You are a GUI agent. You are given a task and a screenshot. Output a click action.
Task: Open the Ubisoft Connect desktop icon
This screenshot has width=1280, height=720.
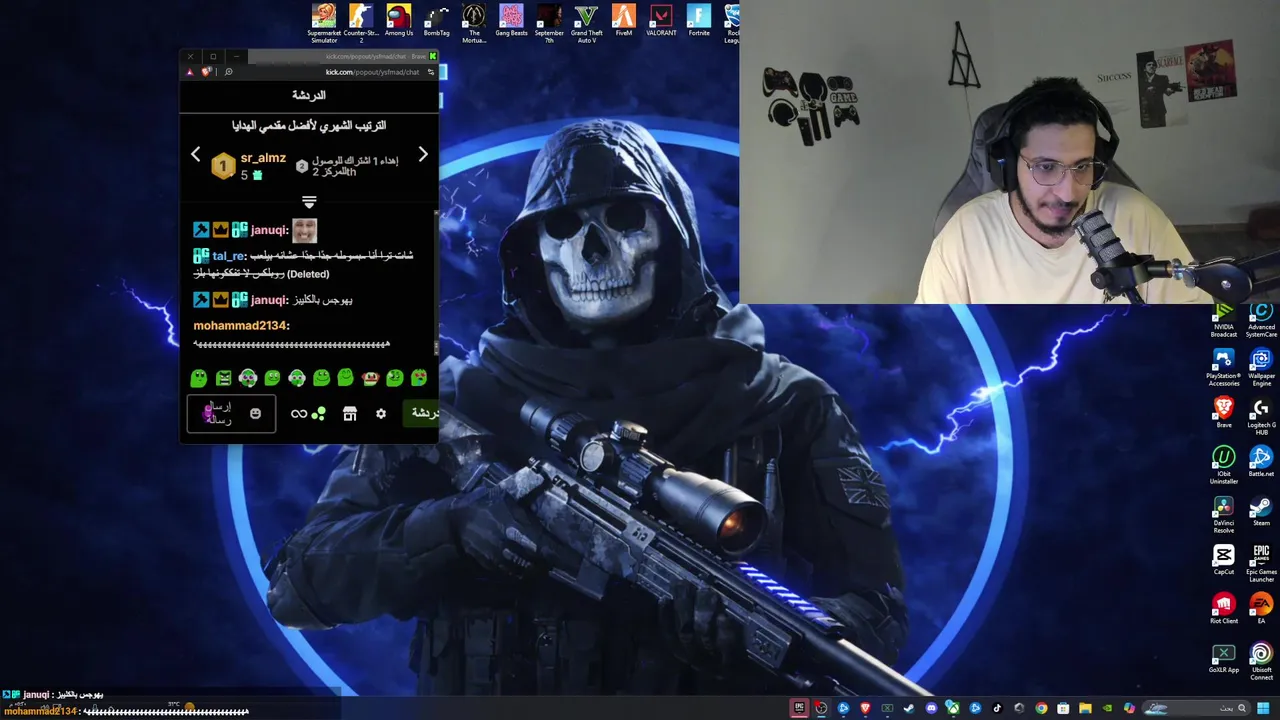click(x=1261, y=662)
